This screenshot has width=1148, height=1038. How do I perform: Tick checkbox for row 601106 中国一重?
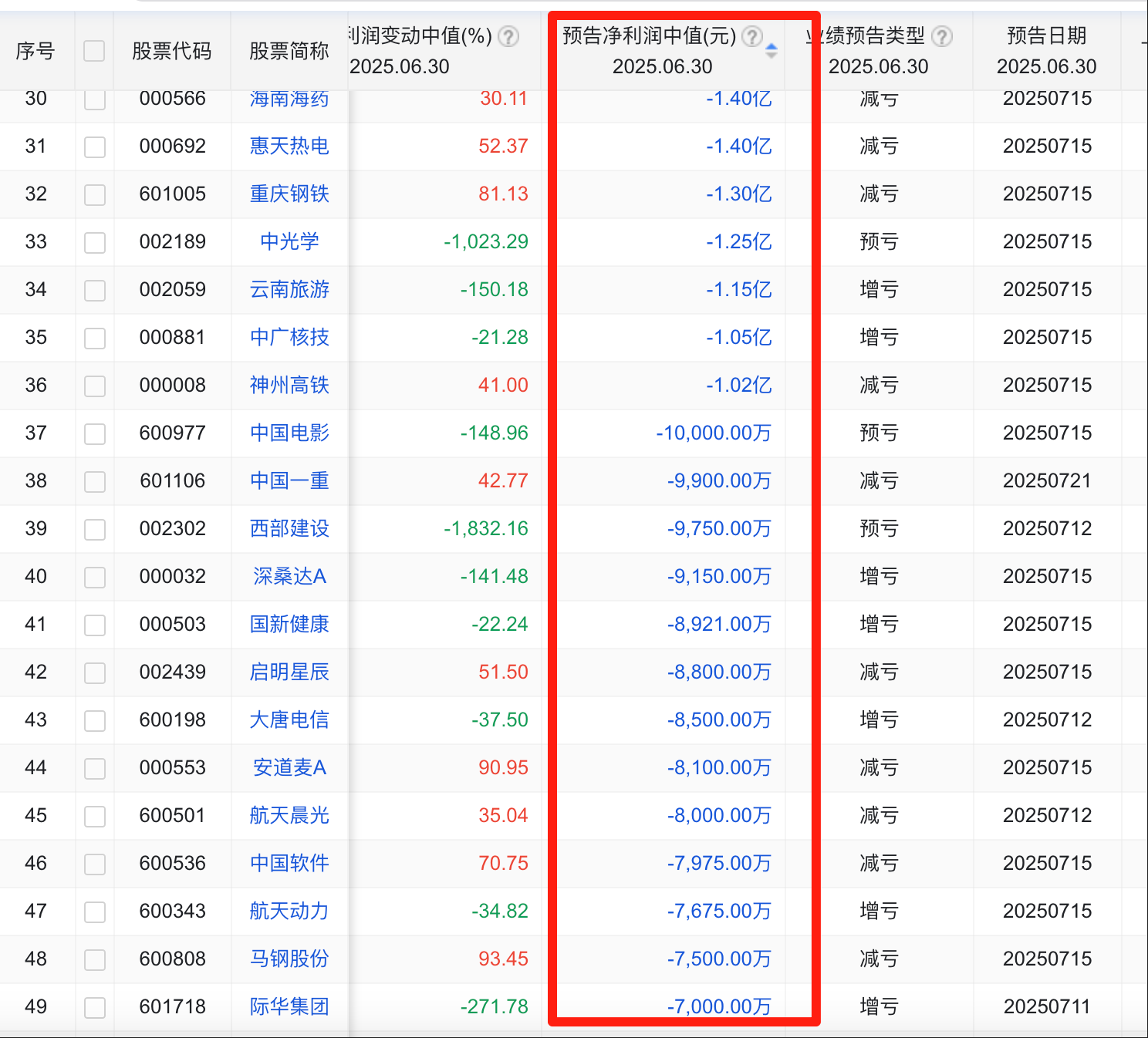click(x=95, y=482)
